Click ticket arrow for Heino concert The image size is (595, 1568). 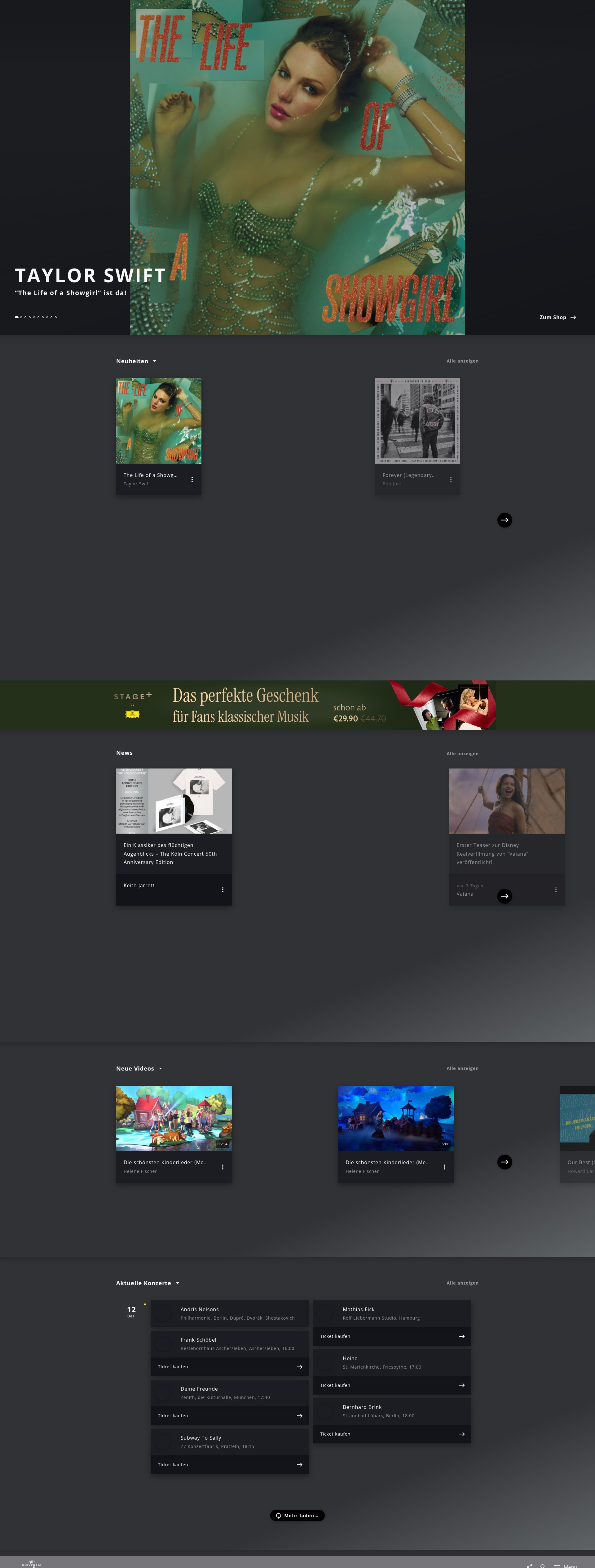click(x=462, y=1385)
